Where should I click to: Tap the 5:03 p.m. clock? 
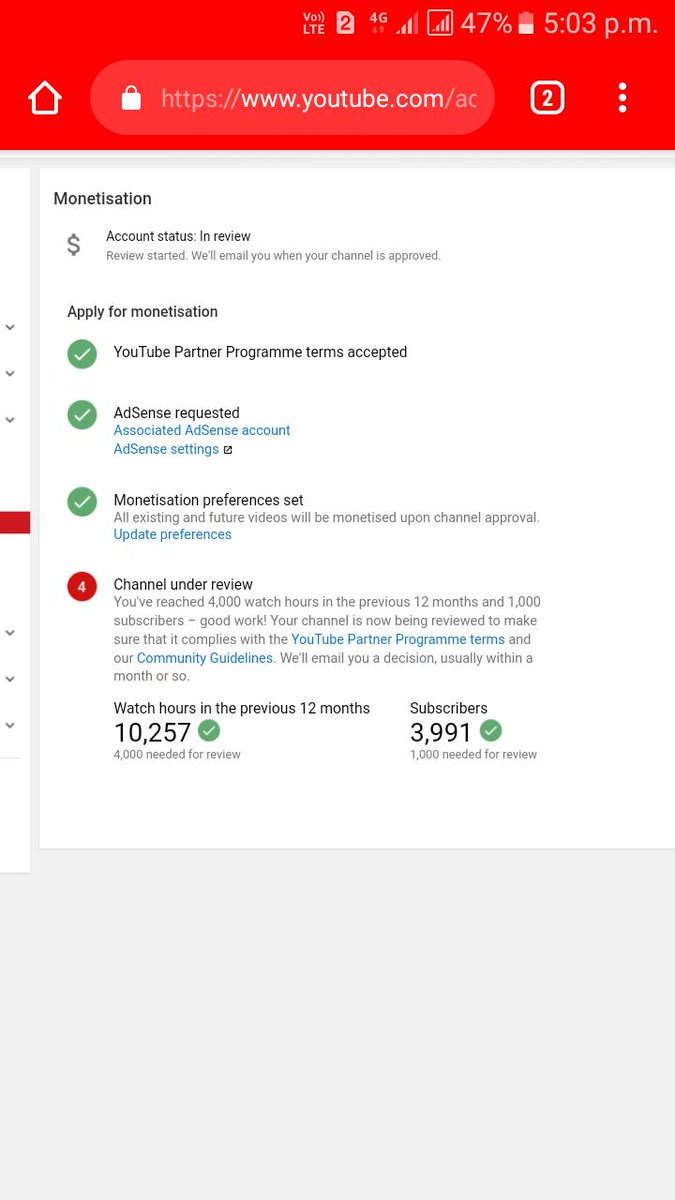[601, 23]
